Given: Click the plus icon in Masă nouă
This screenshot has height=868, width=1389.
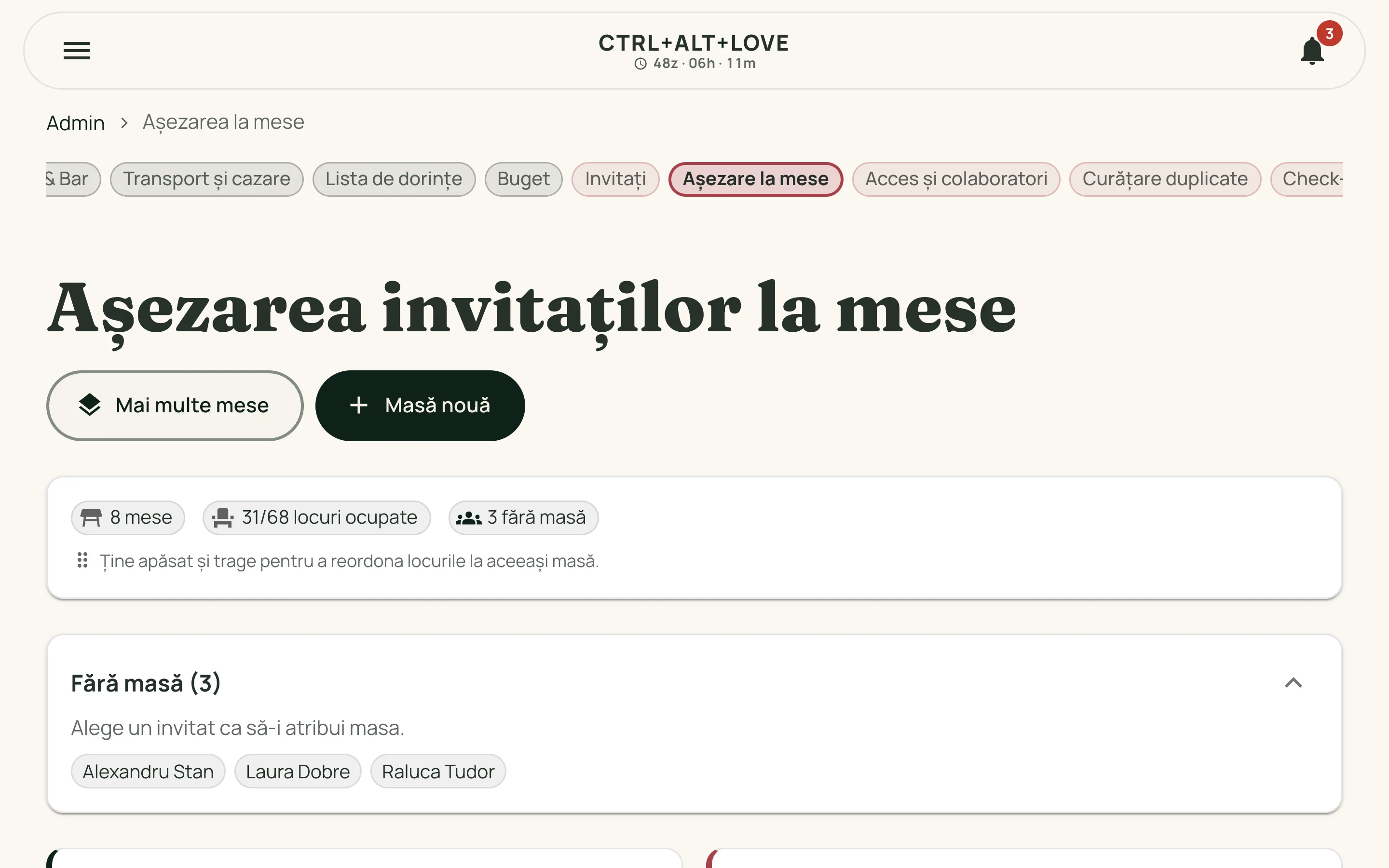Looking at the screenshot, I should 359,405.
